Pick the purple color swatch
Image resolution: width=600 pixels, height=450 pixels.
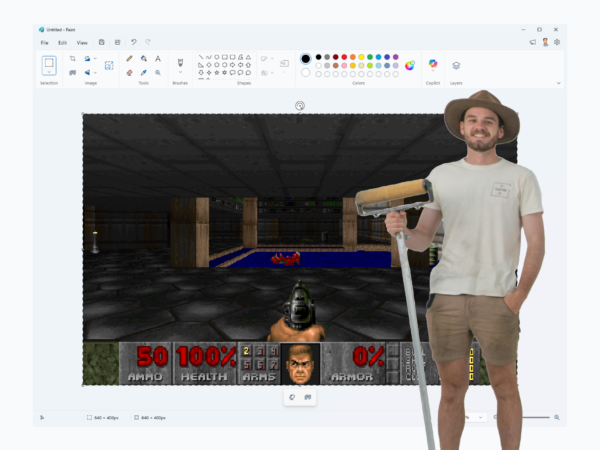395,57
